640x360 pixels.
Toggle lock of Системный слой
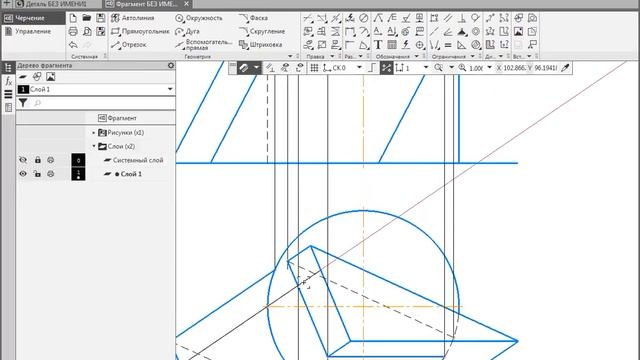(38, 160)
